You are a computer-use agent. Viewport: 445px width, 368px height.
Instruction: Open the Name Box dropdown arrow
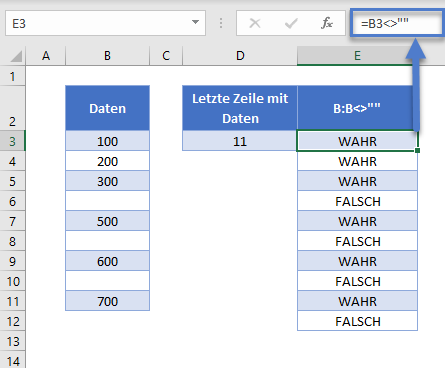tap(195, 23)
